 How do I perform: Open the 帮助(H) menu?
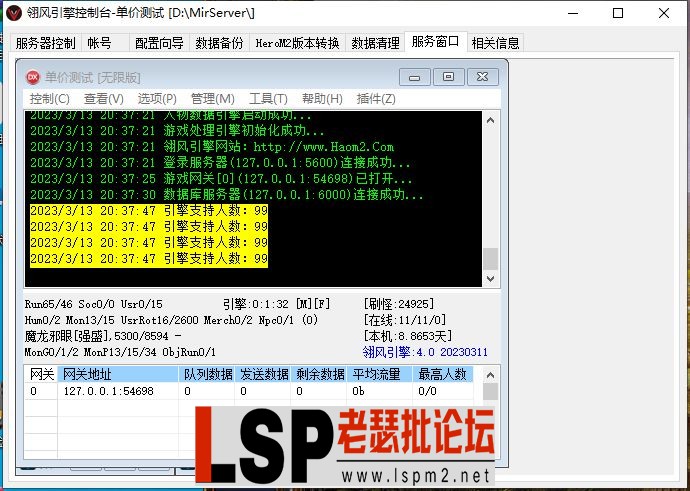322,99
